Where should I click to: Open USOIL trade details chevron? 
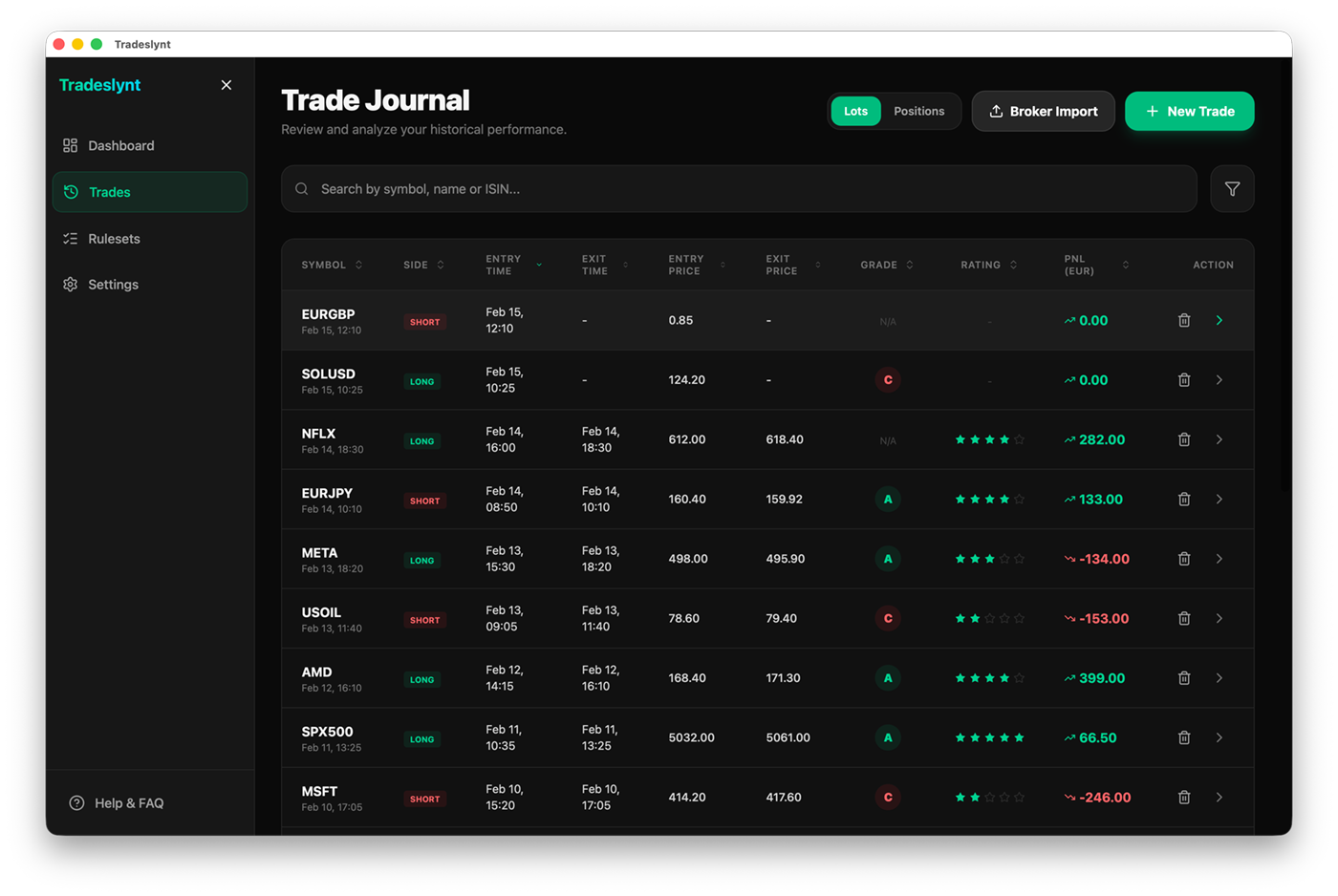click(x=1219, y=619)
